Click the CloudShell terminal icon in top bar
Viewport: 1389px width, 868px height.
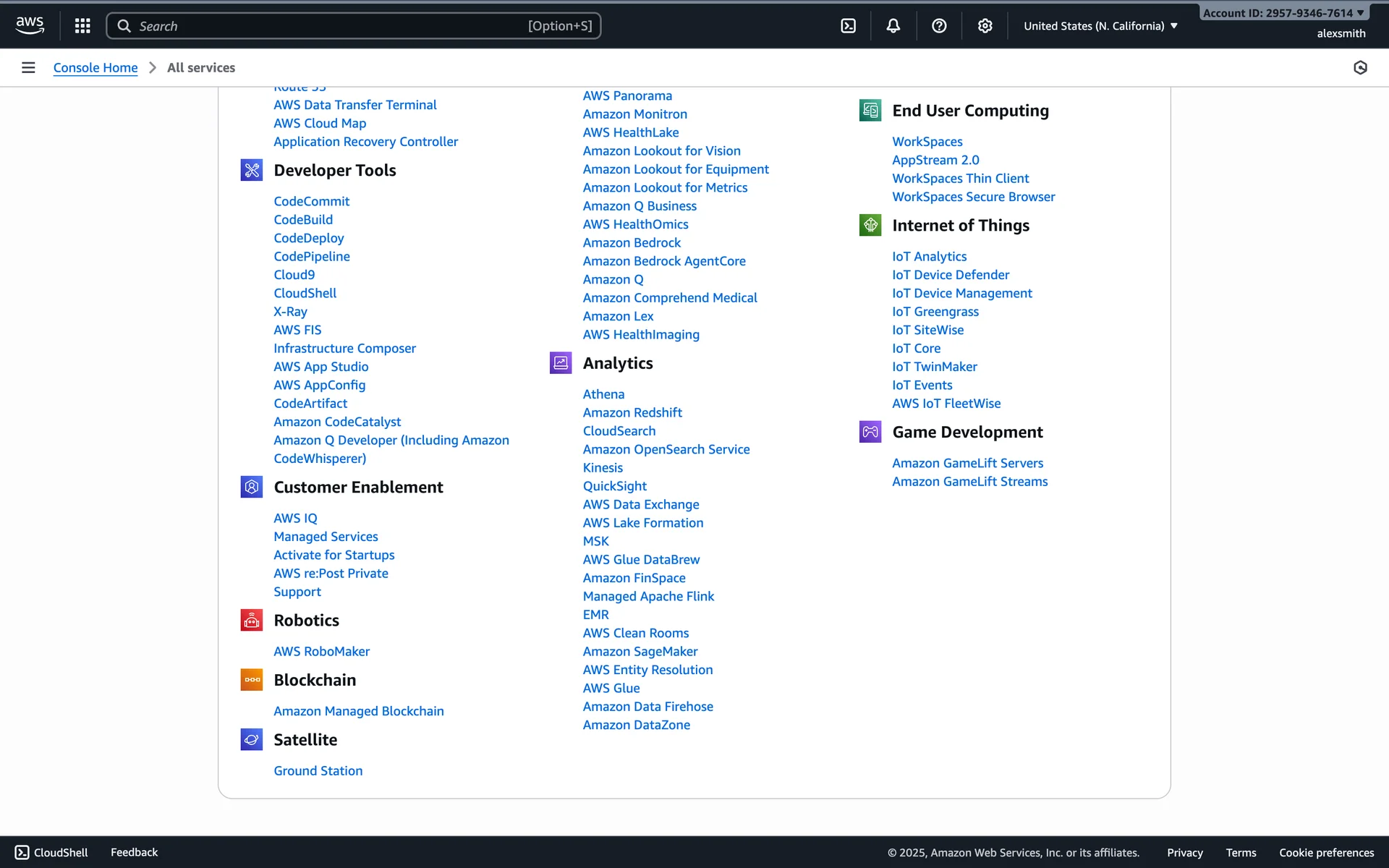[848, 26]
